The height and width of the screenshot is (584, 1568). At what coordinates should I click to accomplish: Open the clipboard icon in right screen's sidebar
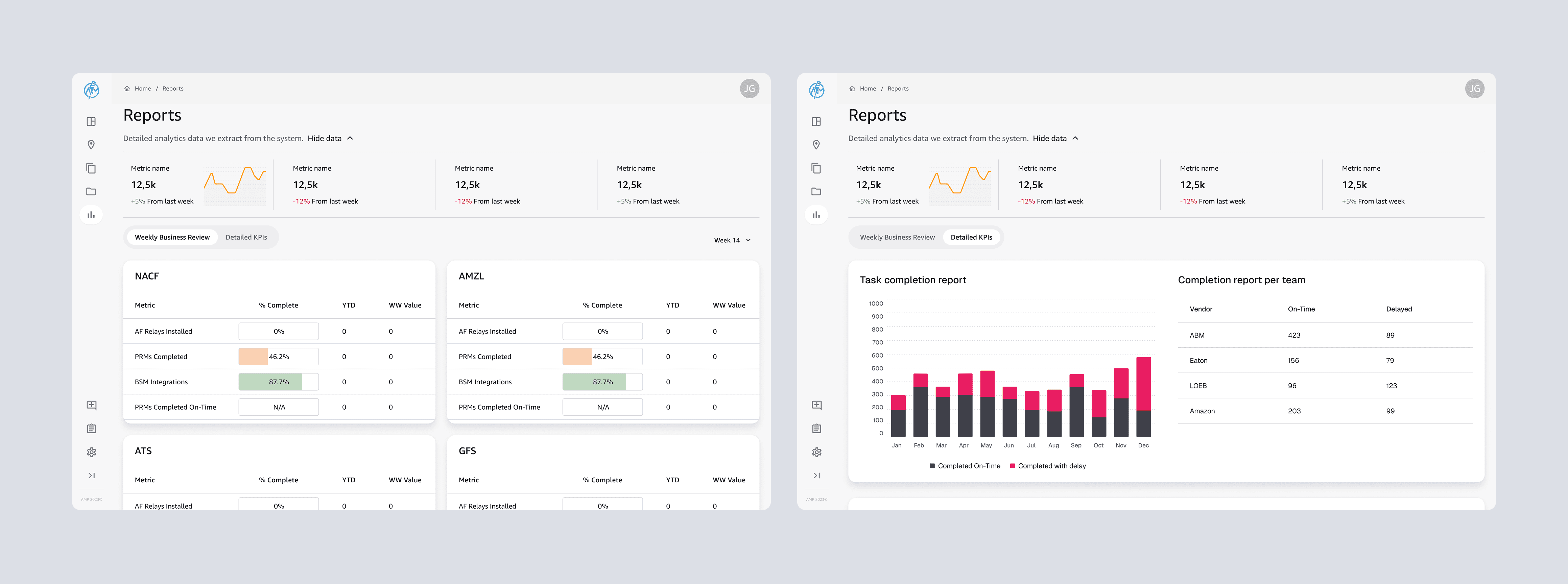[816, 429]
